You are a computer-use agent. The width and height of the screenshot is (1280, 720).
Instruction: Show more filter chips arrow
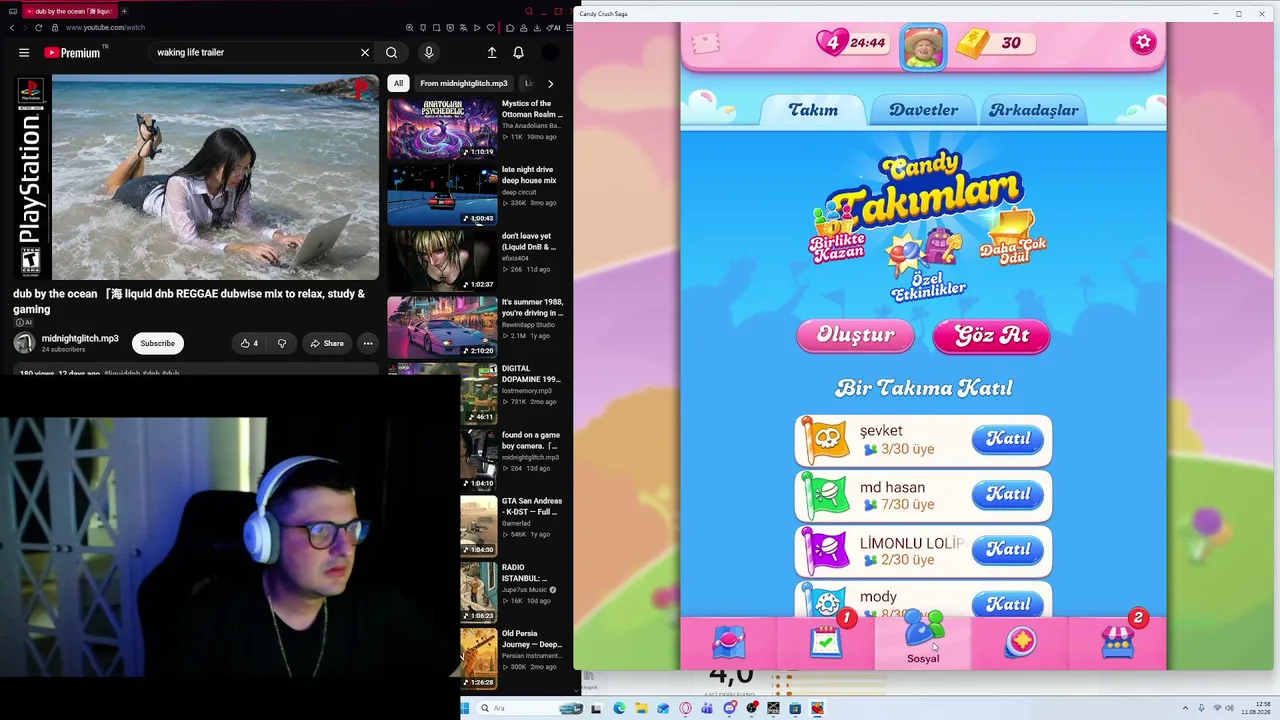pos(550,83)
